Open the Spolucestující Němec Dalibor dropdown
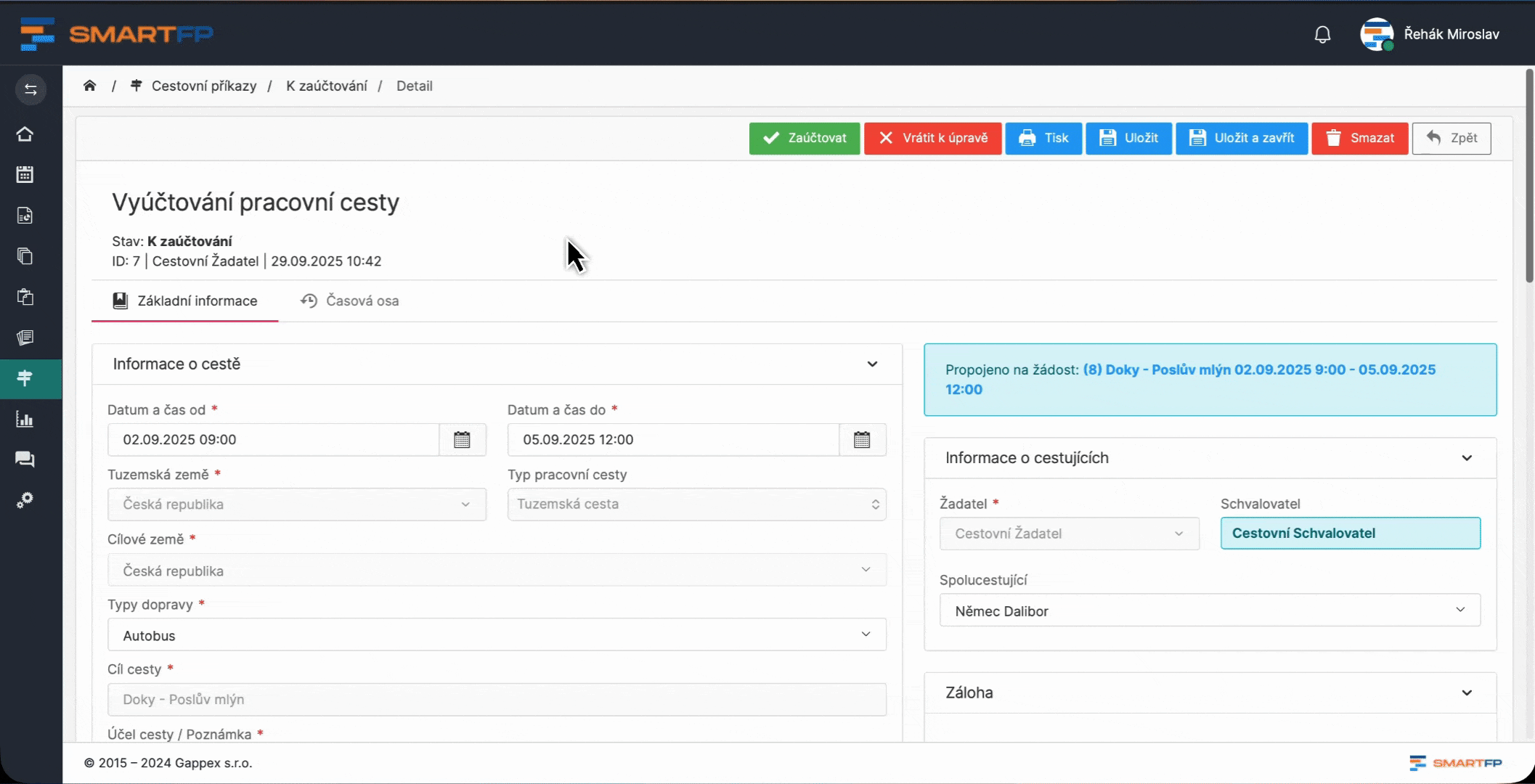Viewport: 1535px width, 784px height. click(1209, 611)
